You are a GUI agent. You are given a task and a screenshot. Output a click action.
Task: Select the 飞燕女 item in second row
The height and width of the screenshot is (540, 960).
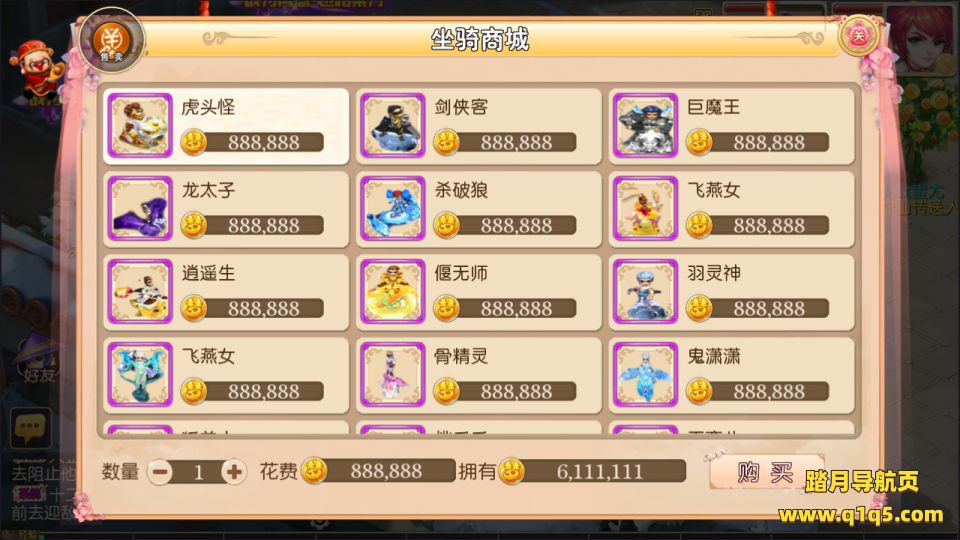click(x=732, y=209)
